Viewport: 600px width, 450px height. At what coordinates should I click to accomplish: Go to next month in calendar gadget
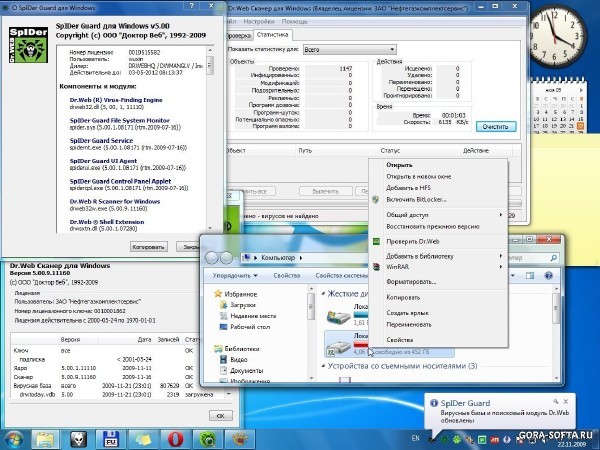click(581, 90)
